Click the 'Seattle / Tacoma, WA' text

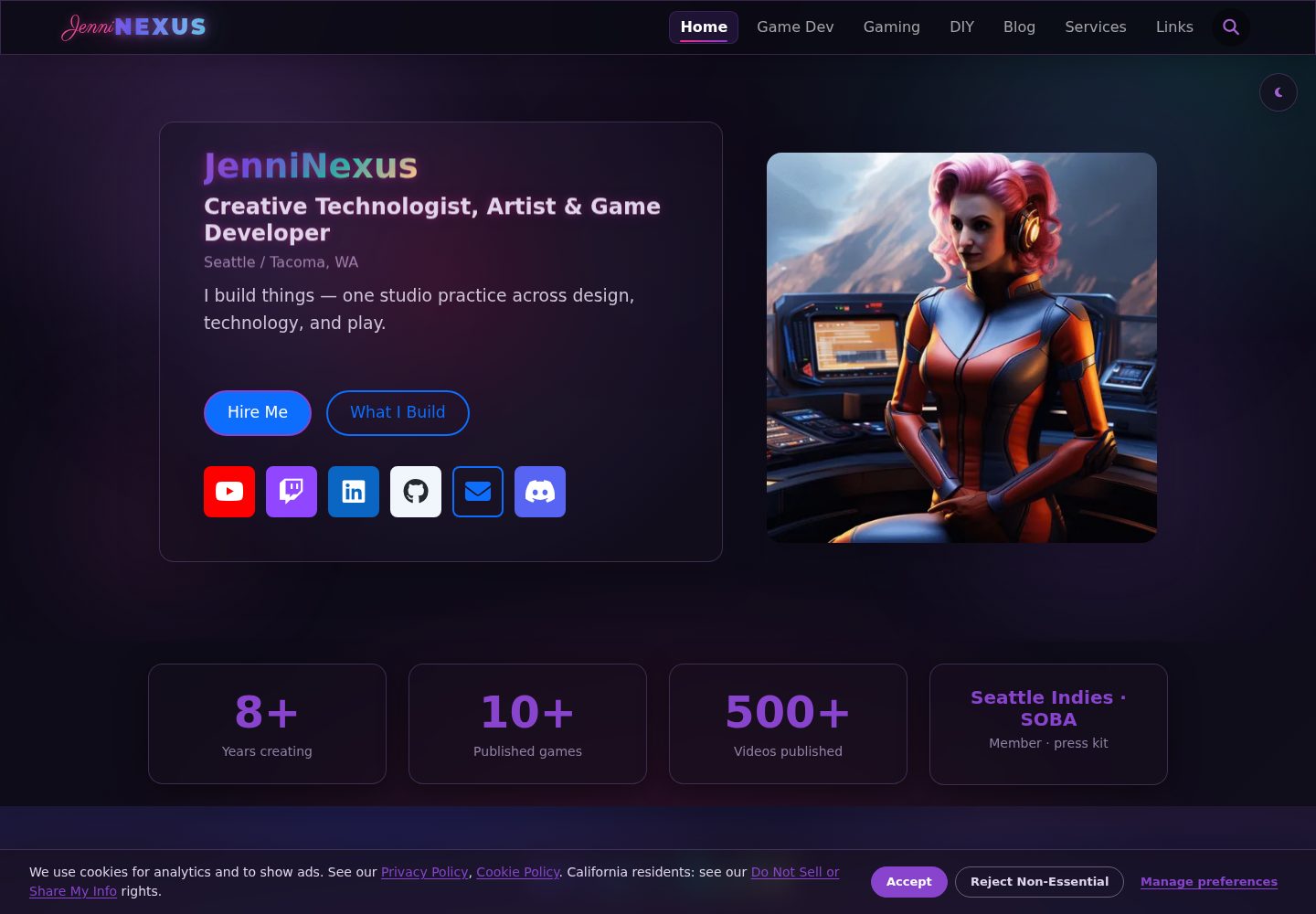281,262
